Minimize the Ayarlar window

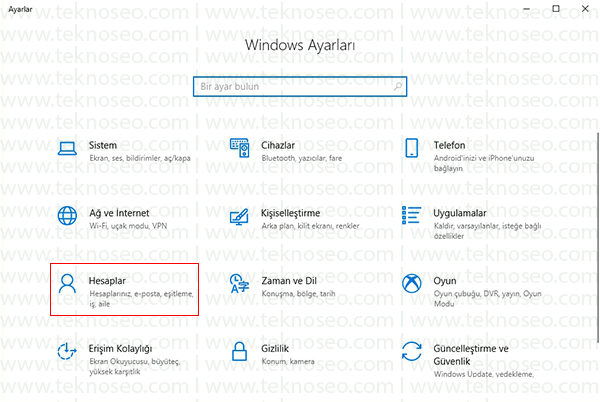(x=527, y=8)
